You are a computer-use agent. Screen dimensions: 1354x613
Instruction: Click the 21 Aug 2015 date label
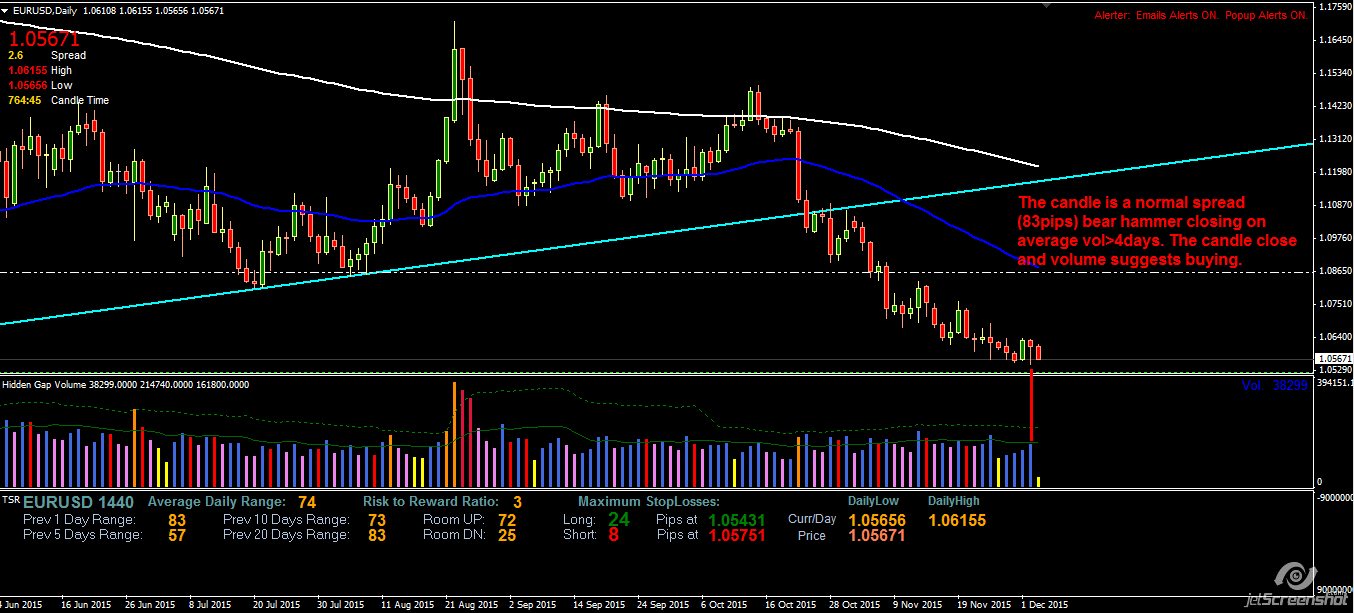click(471, 605)
